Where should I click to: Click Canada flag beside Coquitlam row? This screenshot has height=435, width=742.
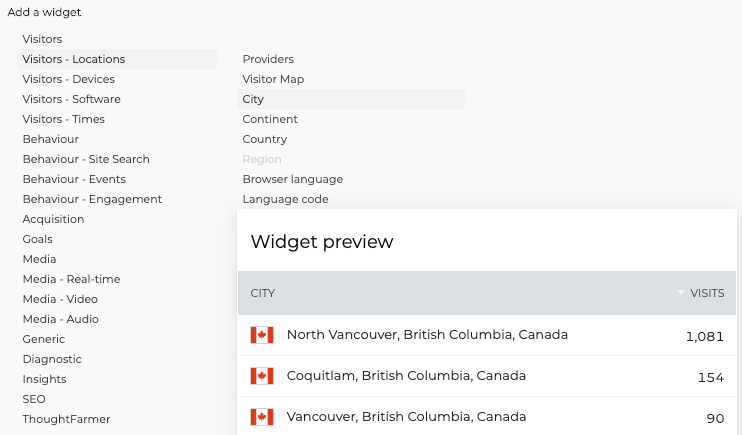pos(262,376)
